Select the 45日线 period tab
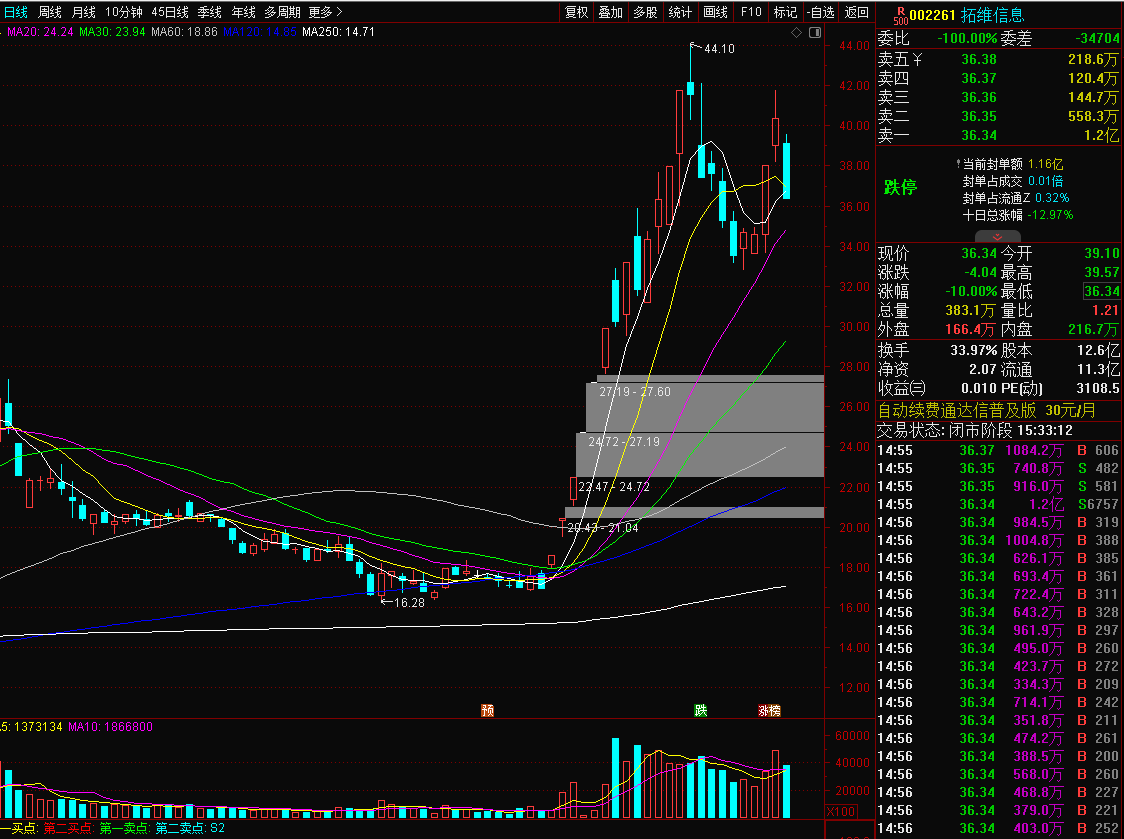 tap(170, 12)
